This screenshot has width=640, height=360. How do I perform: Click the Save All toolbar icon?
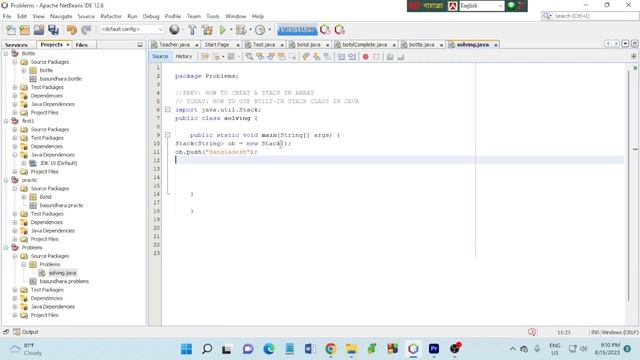[53, 30]
